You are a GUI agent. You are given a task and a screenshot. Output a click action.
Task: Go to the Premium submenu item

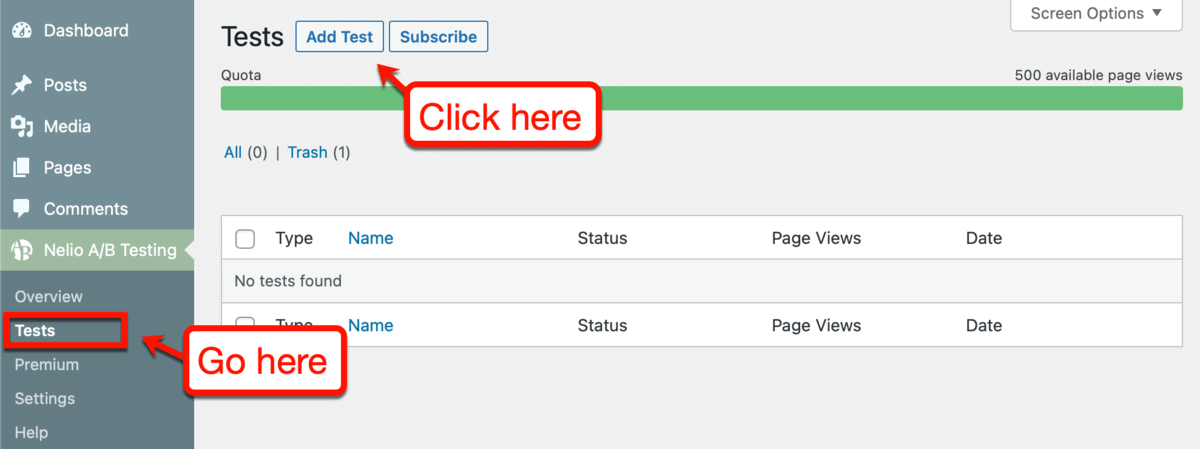pyautogui.click(x=47, y=365)
